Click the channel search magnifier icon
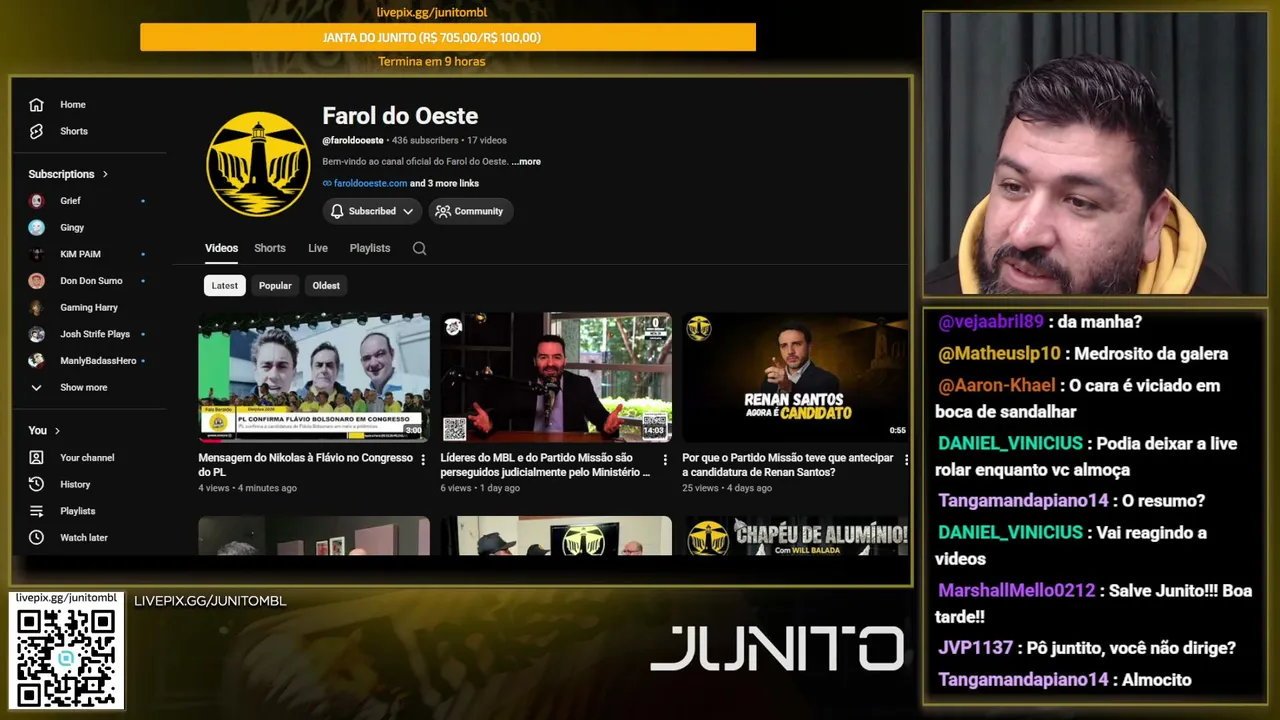This screenshot has height=720, width=1280. [x=420, y=249]
